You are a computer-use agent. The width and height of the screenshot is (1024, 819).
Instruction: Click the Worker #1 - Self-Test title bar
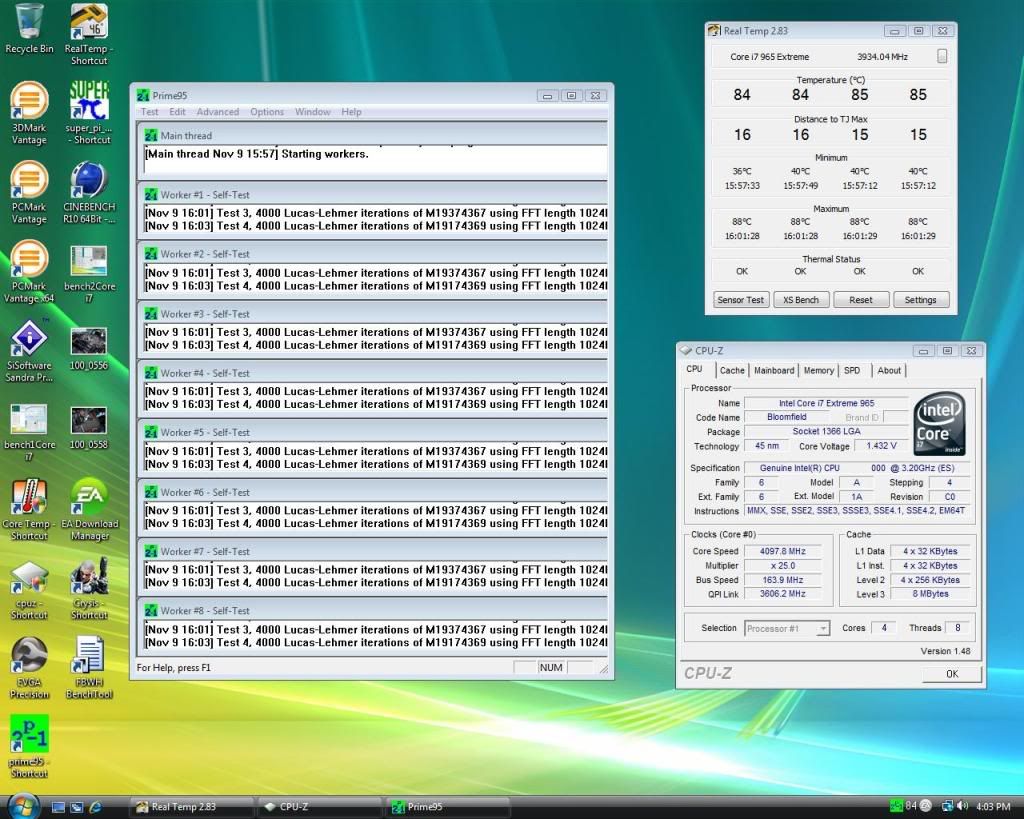[374, 195]
